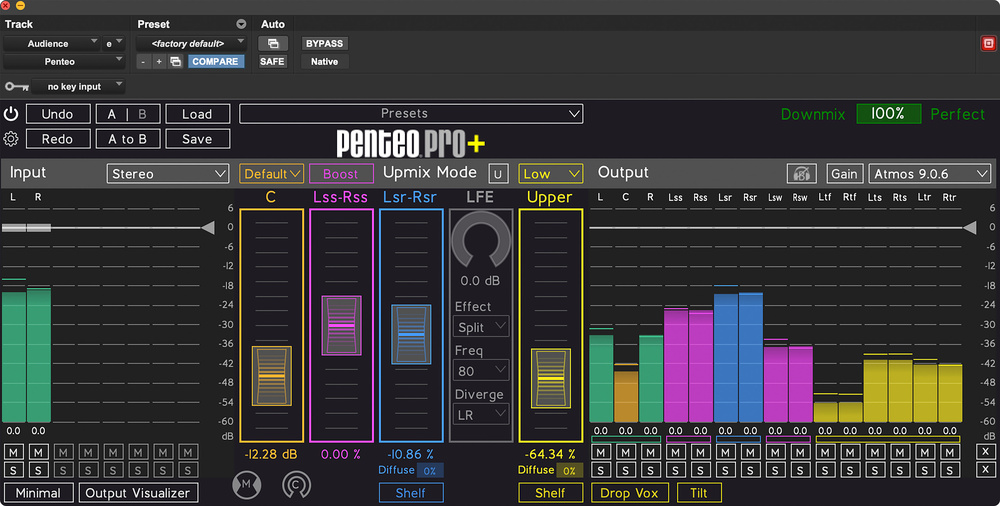Click the red target icon at top right
Image resolution: width=1000 pixels, height=506 pixels.
pos(988,43)
